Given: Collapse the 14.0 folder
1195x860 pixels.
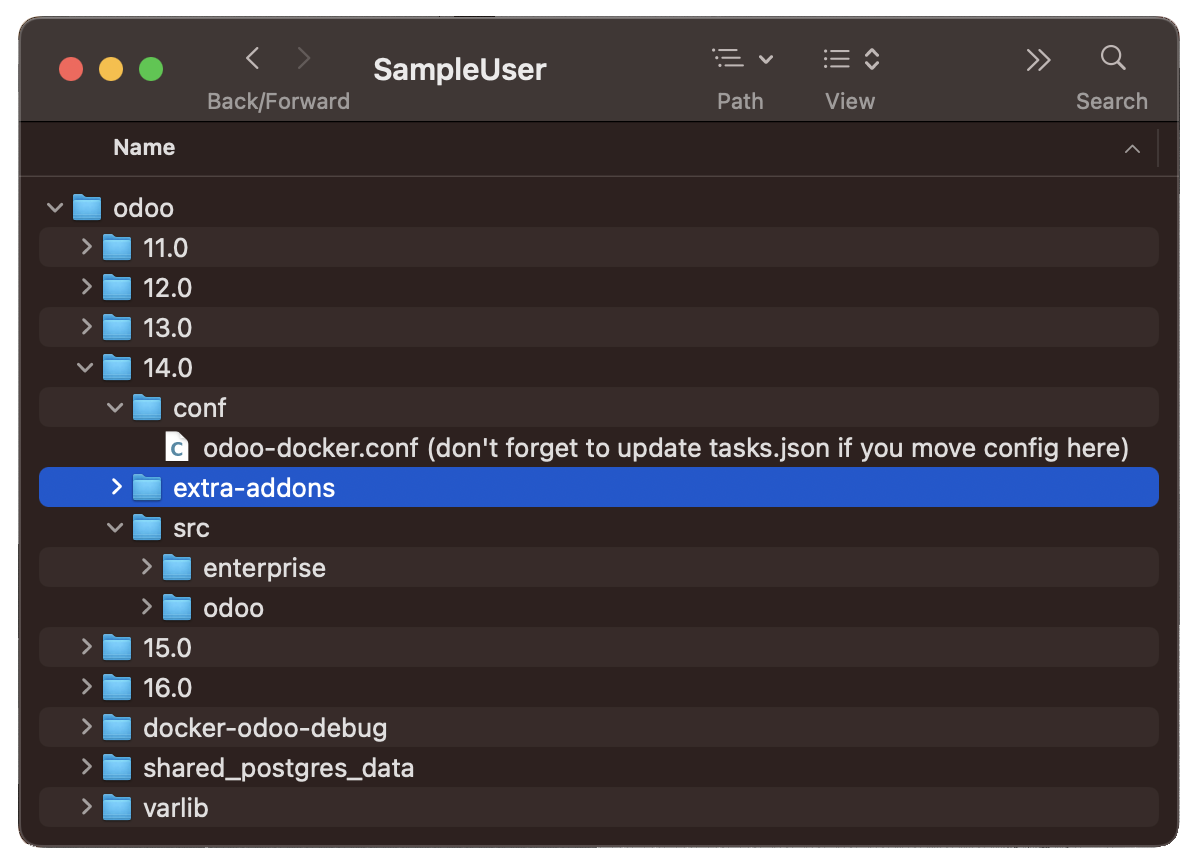Looking at the screenshot, I should click(86, 368).
